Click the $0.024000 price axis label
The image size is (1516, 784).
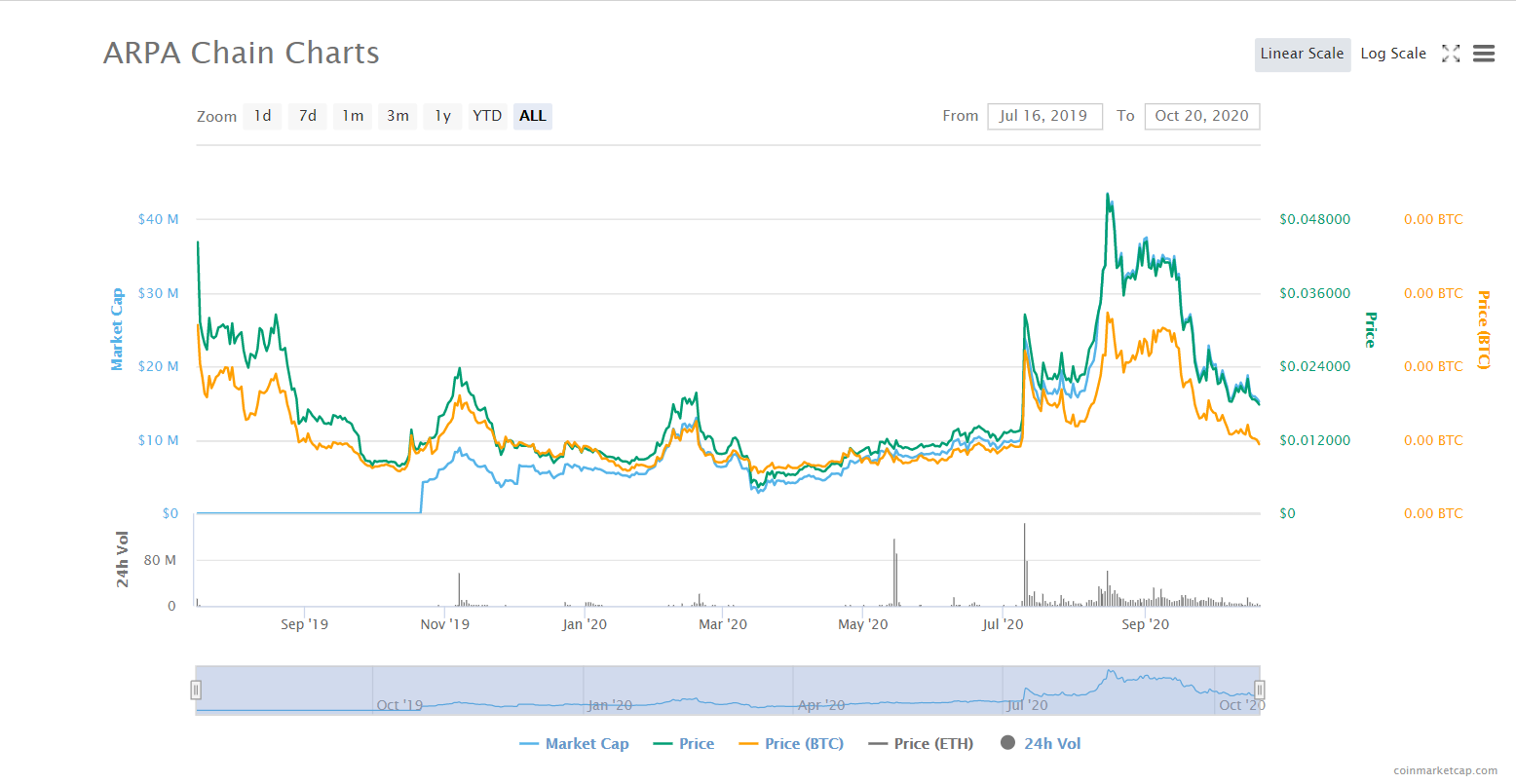(x=1315, y=366)
